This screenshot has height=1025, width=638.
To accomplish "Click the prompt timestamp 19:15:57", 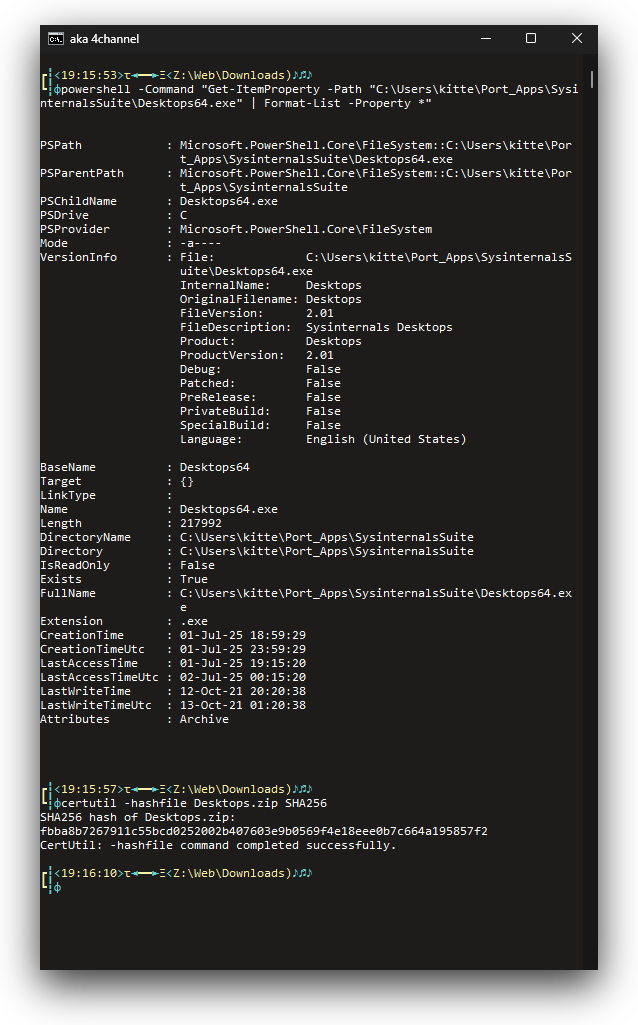I will [x=90, y=789].
